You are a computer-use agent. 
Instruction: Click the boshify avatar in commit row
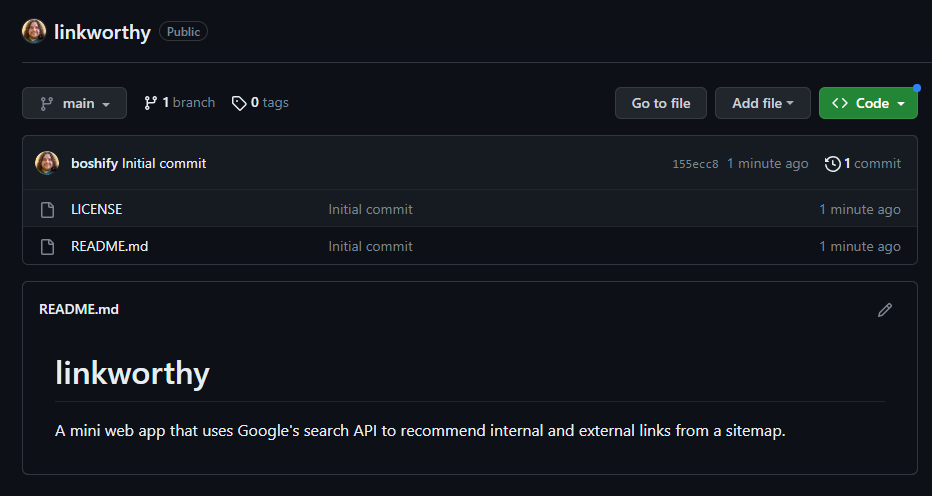tap(47, 163)
